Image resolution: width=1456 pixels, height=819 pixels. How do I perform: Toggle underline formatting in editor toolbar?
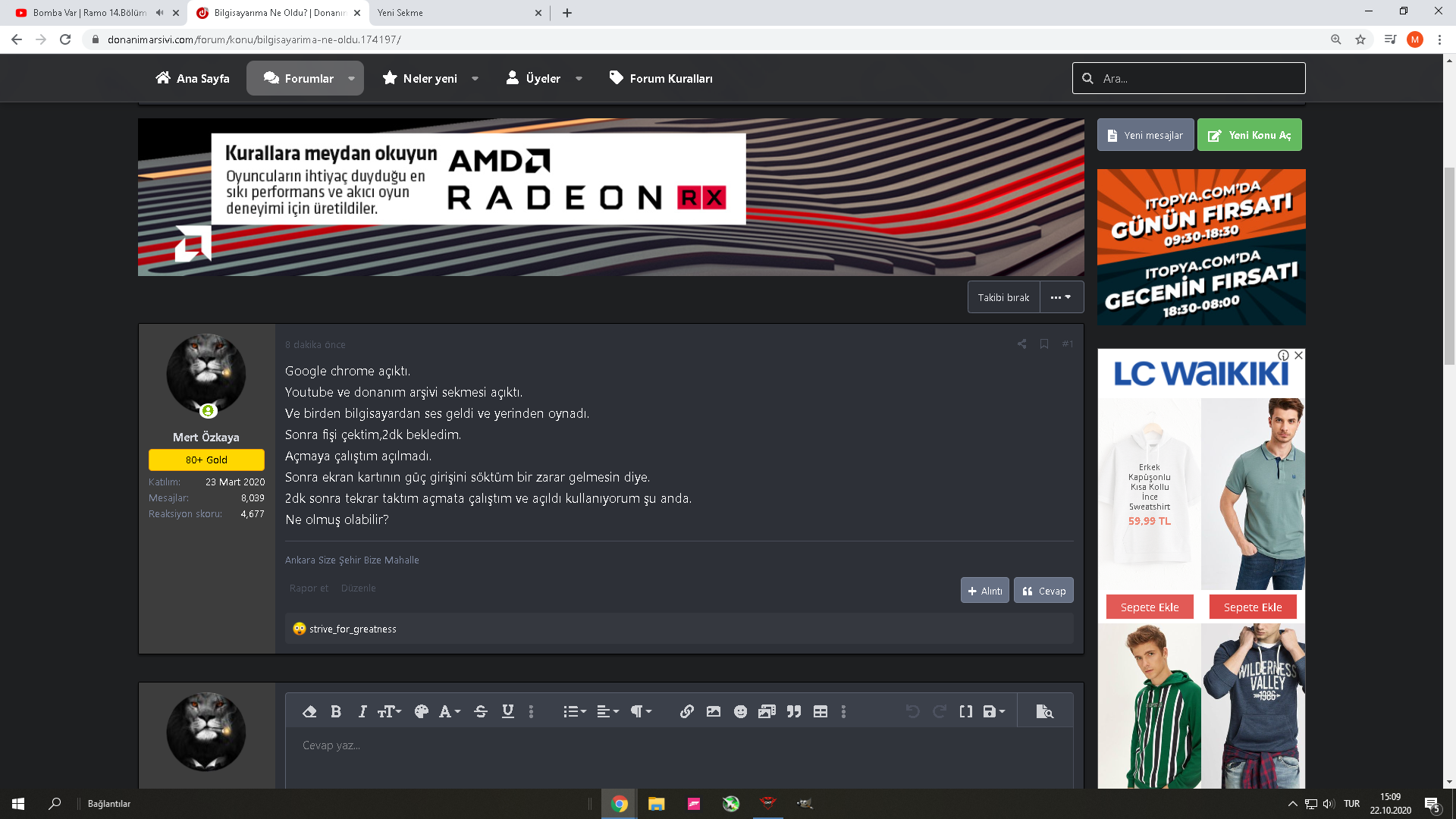coord(508,711)
